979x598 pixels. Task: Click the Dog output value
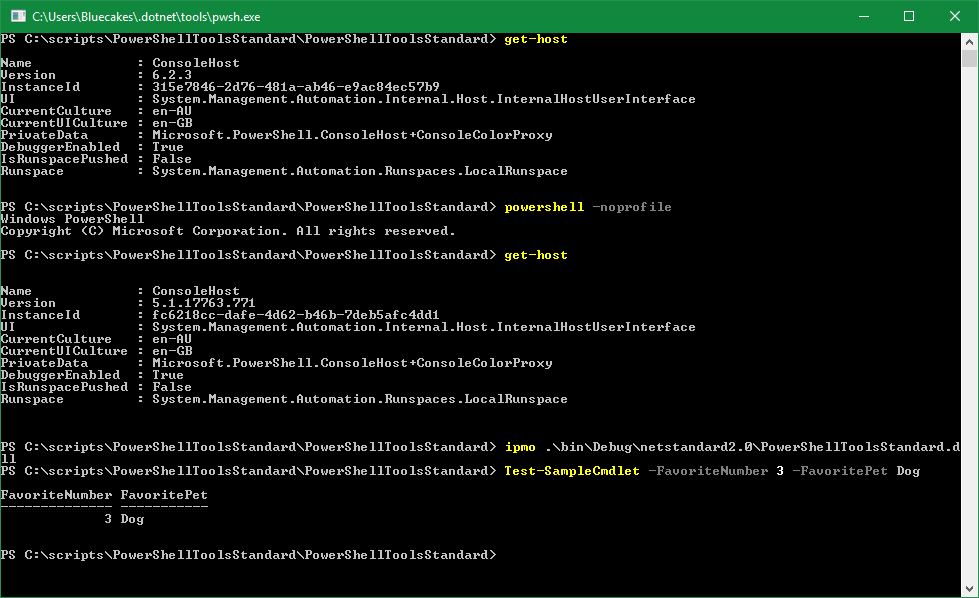click(131, 518)
